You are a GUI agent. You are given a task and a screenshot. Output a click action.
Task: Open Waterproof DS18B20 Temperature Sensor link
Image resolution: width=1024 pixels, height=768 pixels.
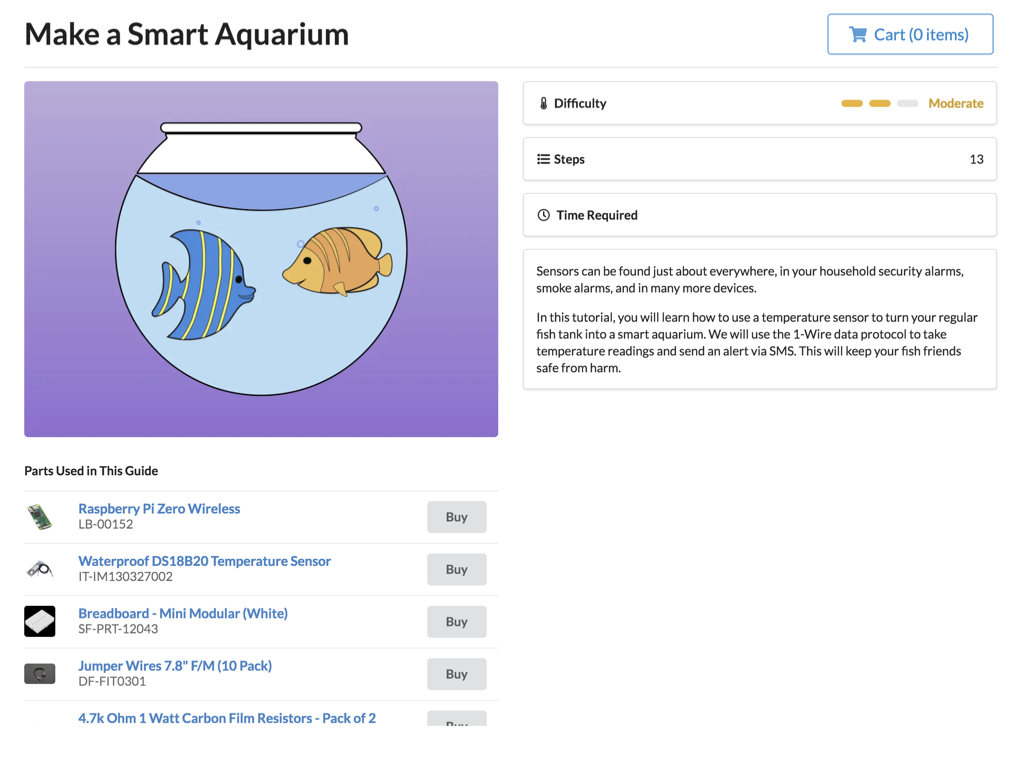204,561
